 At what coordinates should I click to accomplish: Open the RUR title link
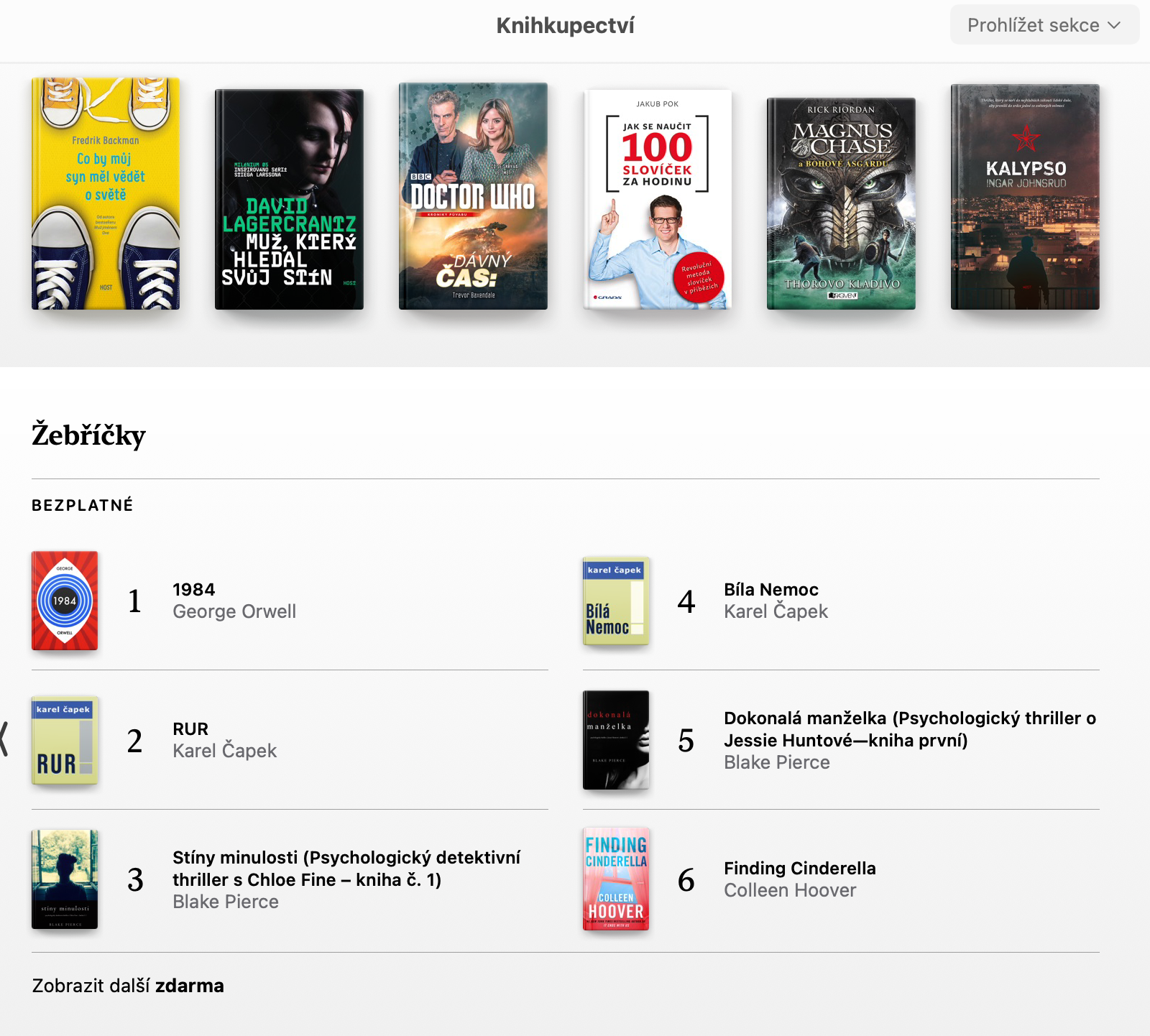click(190, 729)
